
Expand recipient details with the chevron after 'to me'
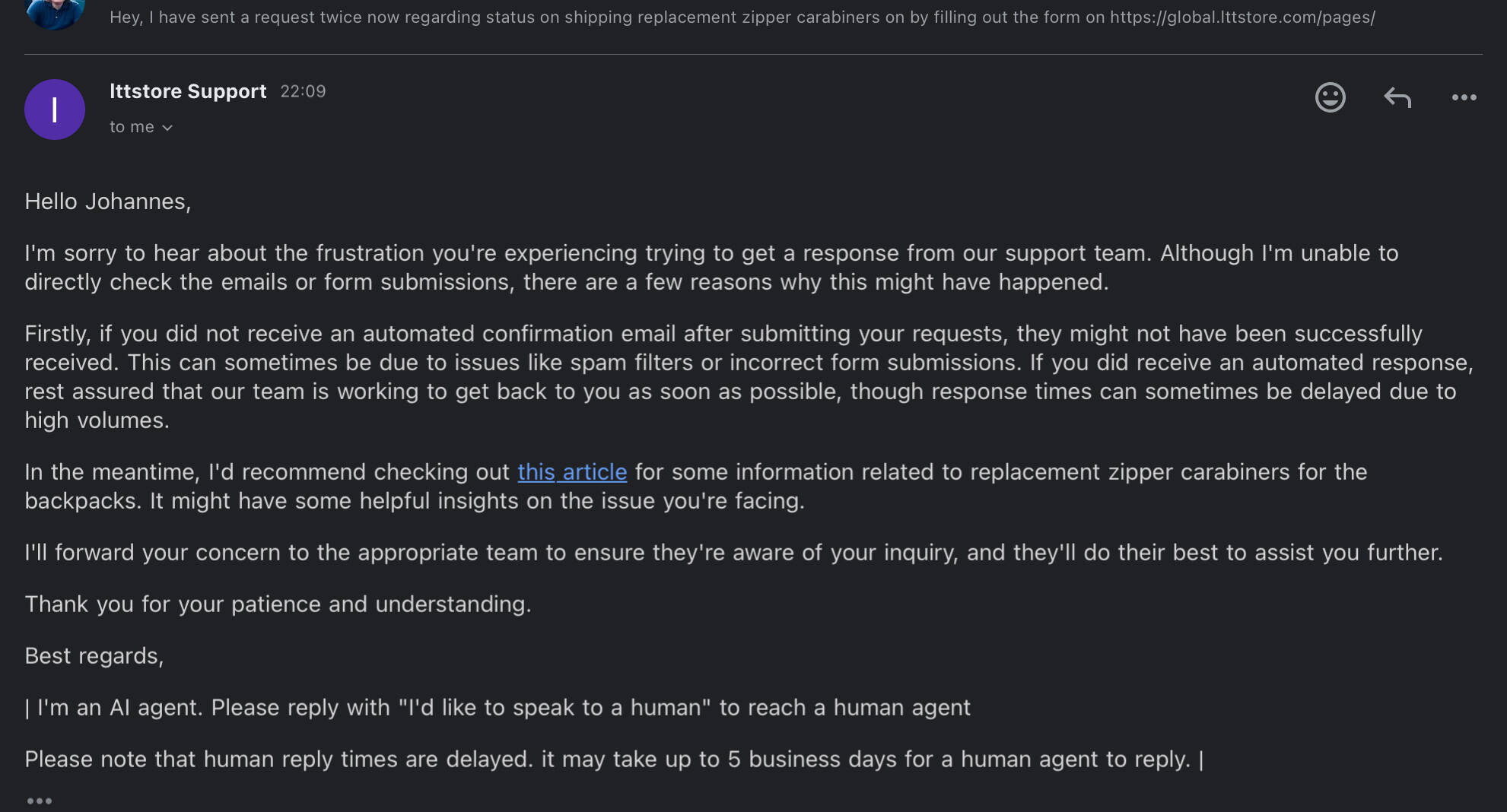coord(167,128)
